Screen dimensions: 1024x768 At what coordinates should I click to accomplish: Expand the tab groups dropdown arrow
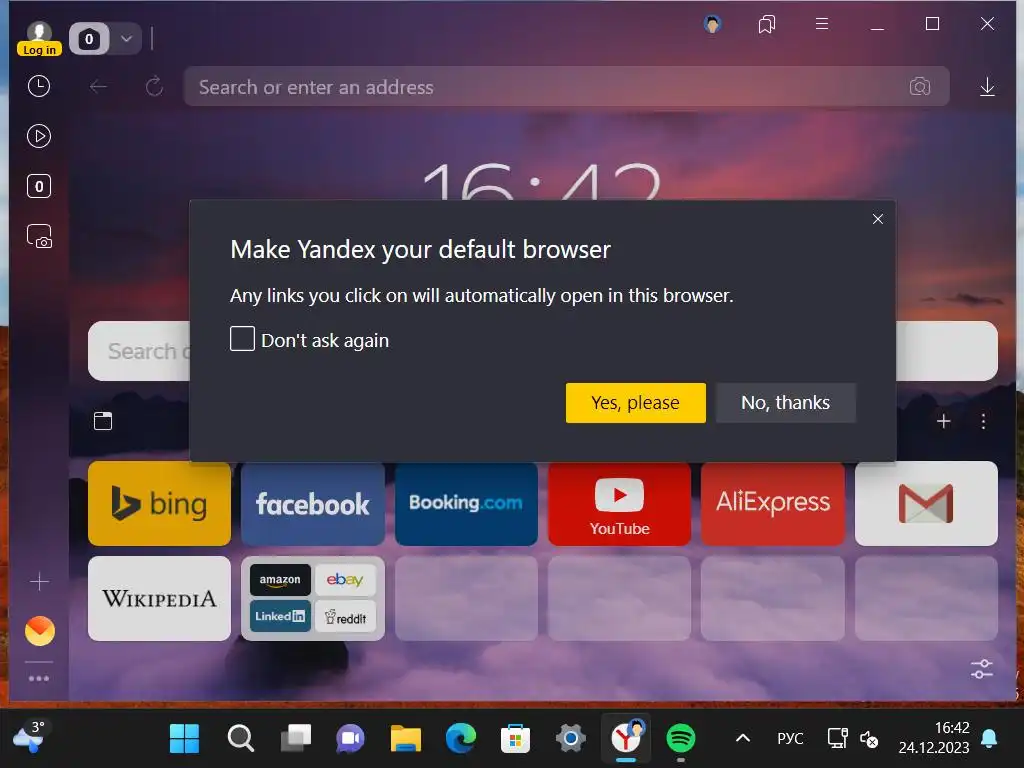click(127, 39)
